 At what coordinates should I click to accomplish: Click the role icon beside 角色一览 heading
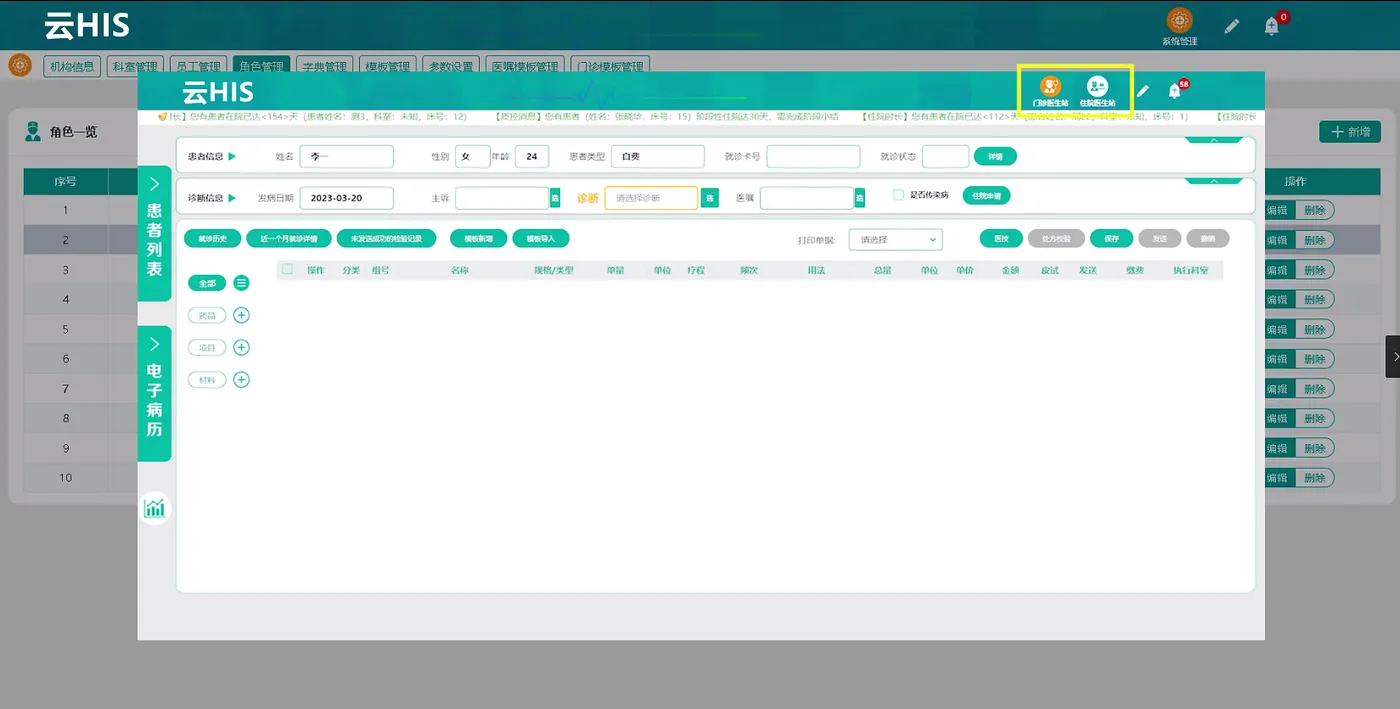(x=32, y=131)
